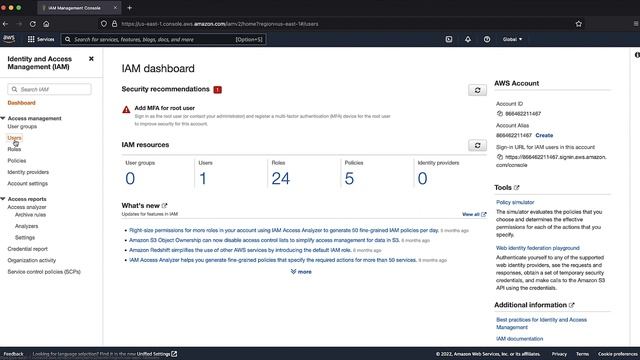
Task: Click the User groups count 0
Action: (x=130, y=178)
